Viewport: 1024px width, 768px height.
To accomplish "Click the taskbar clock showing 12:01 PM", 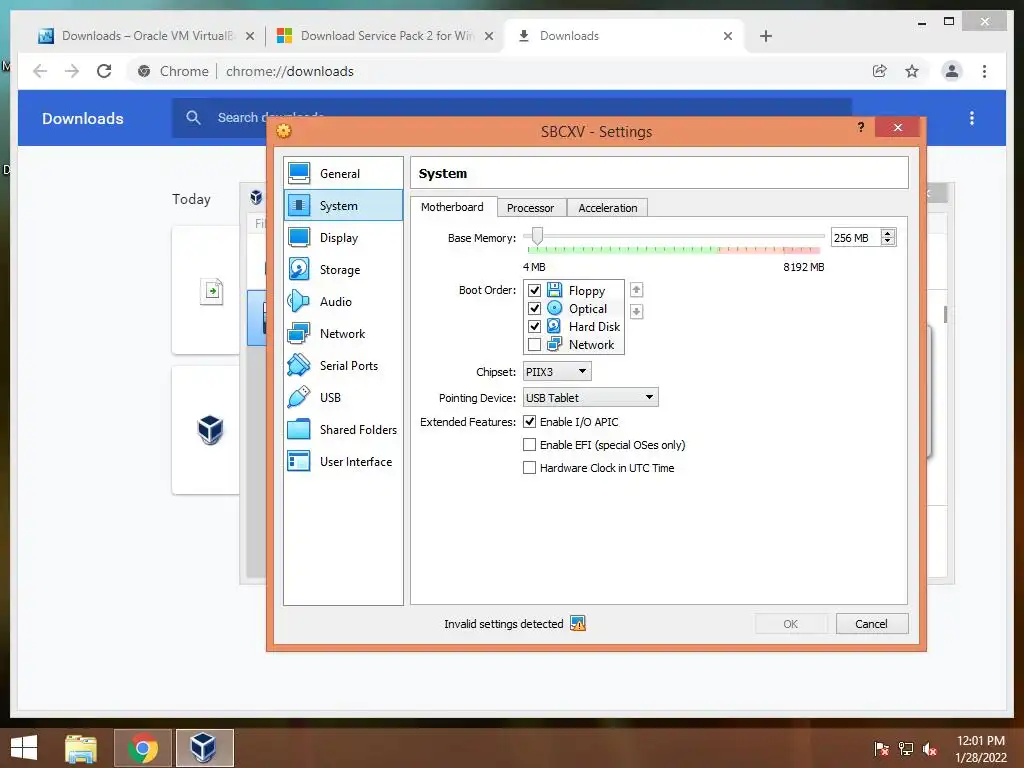I will point(981,748).
